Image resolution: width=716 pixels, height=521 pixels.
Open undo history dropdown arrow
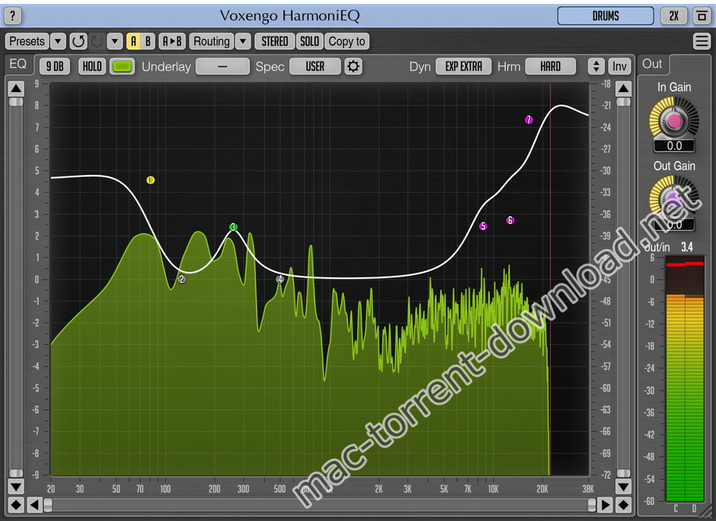115,42
